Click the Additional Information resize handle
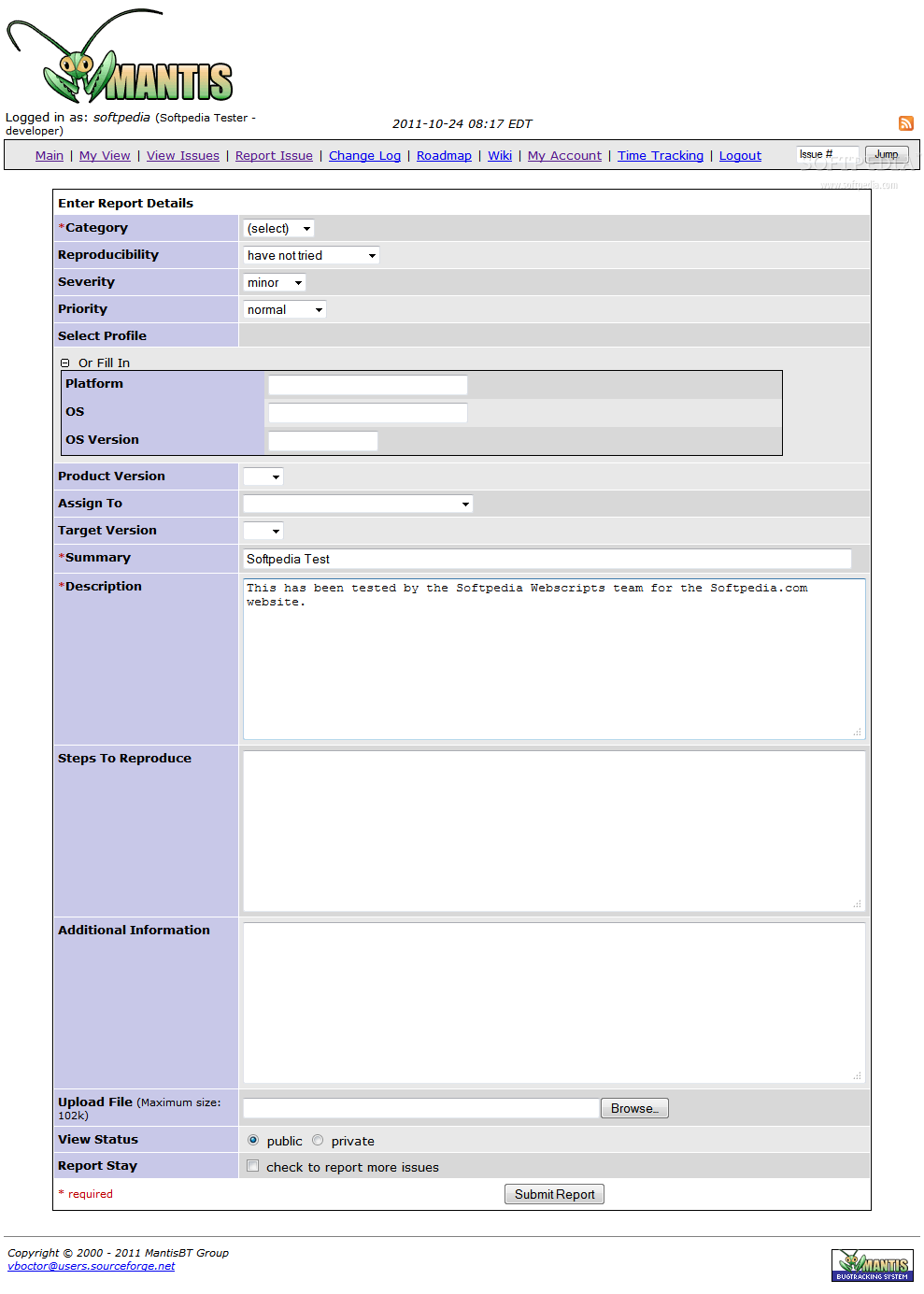The width and height of the screenshot is (924, 1294). tap(858, 1075)
